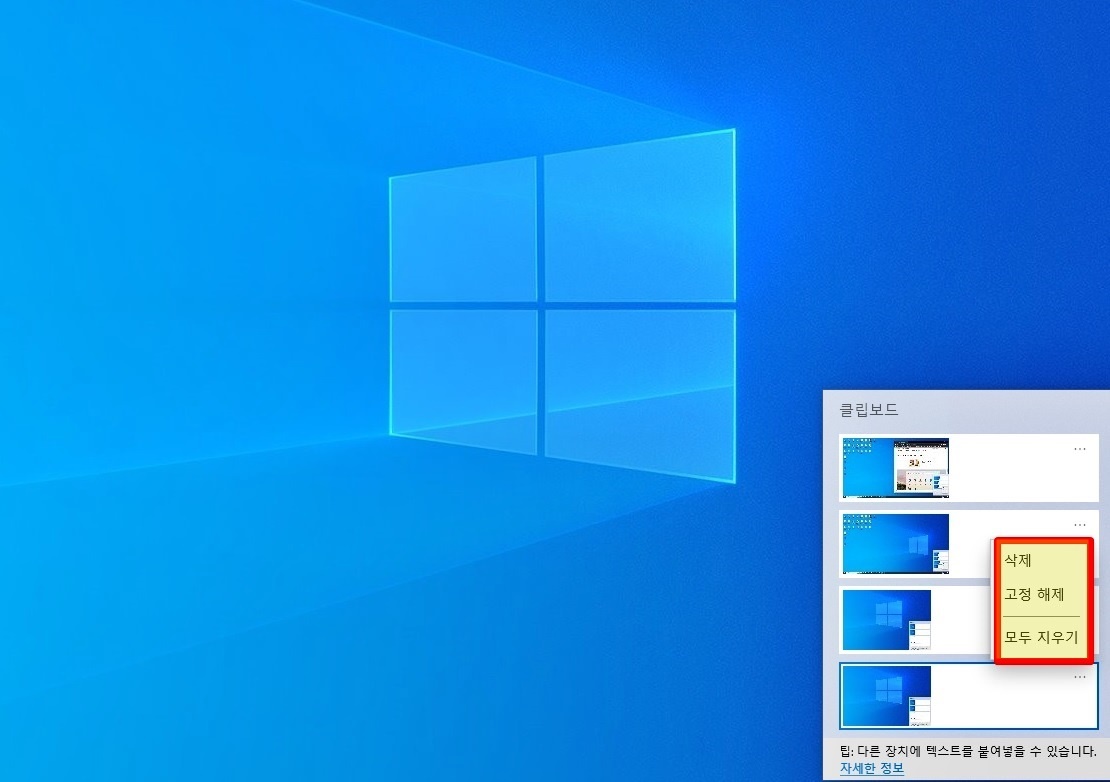The height and width of the screenshot is (782, 1110).
Task: Open more options for the browser-window clipboard item
Action: coord(1079,449)
